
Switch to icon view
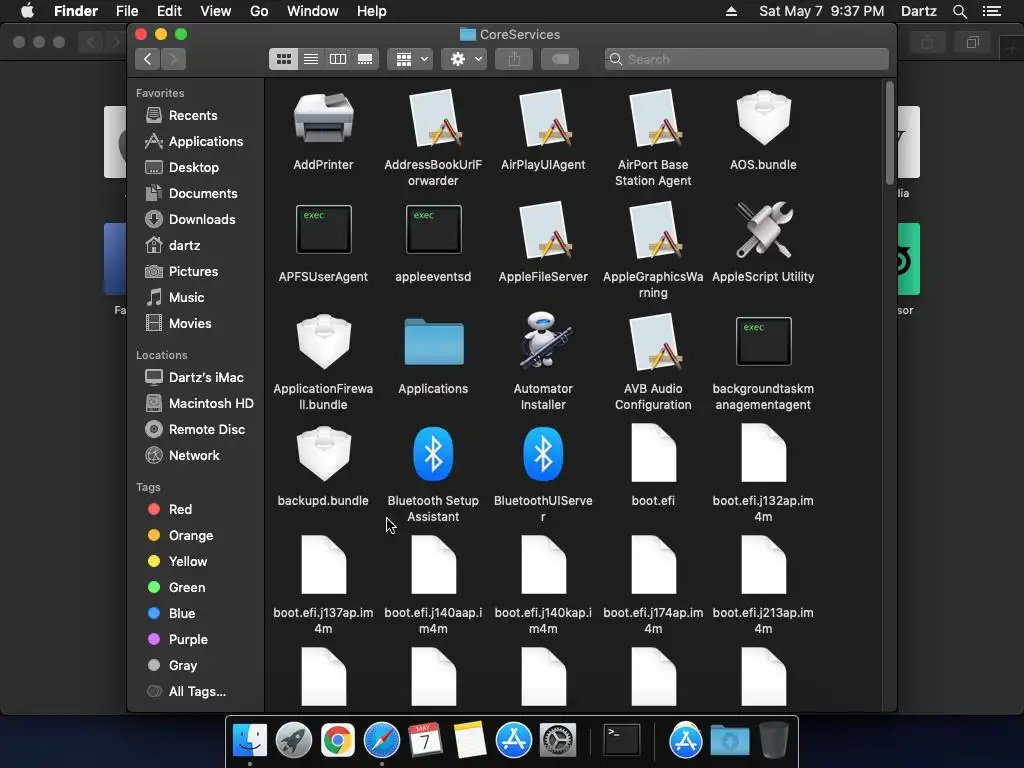283,59
